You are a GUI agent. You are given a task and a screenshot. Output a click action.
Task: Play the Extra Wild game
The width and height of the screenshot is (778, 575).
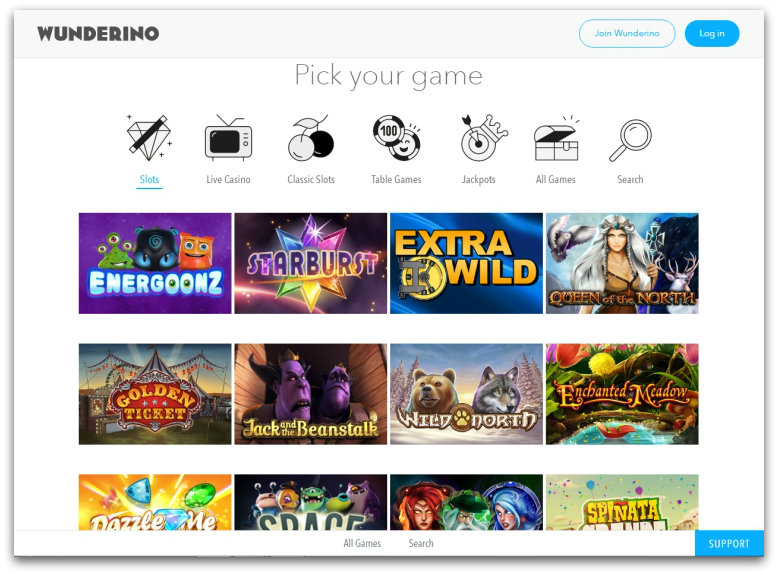tap(466, 263)
